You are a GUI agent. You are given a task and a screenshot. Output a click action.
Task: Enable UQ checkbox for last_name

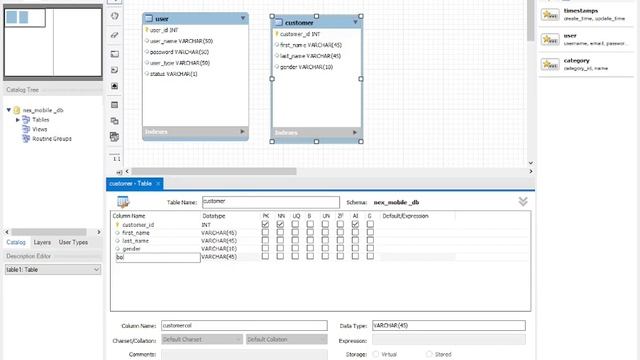tap(295, 240)
